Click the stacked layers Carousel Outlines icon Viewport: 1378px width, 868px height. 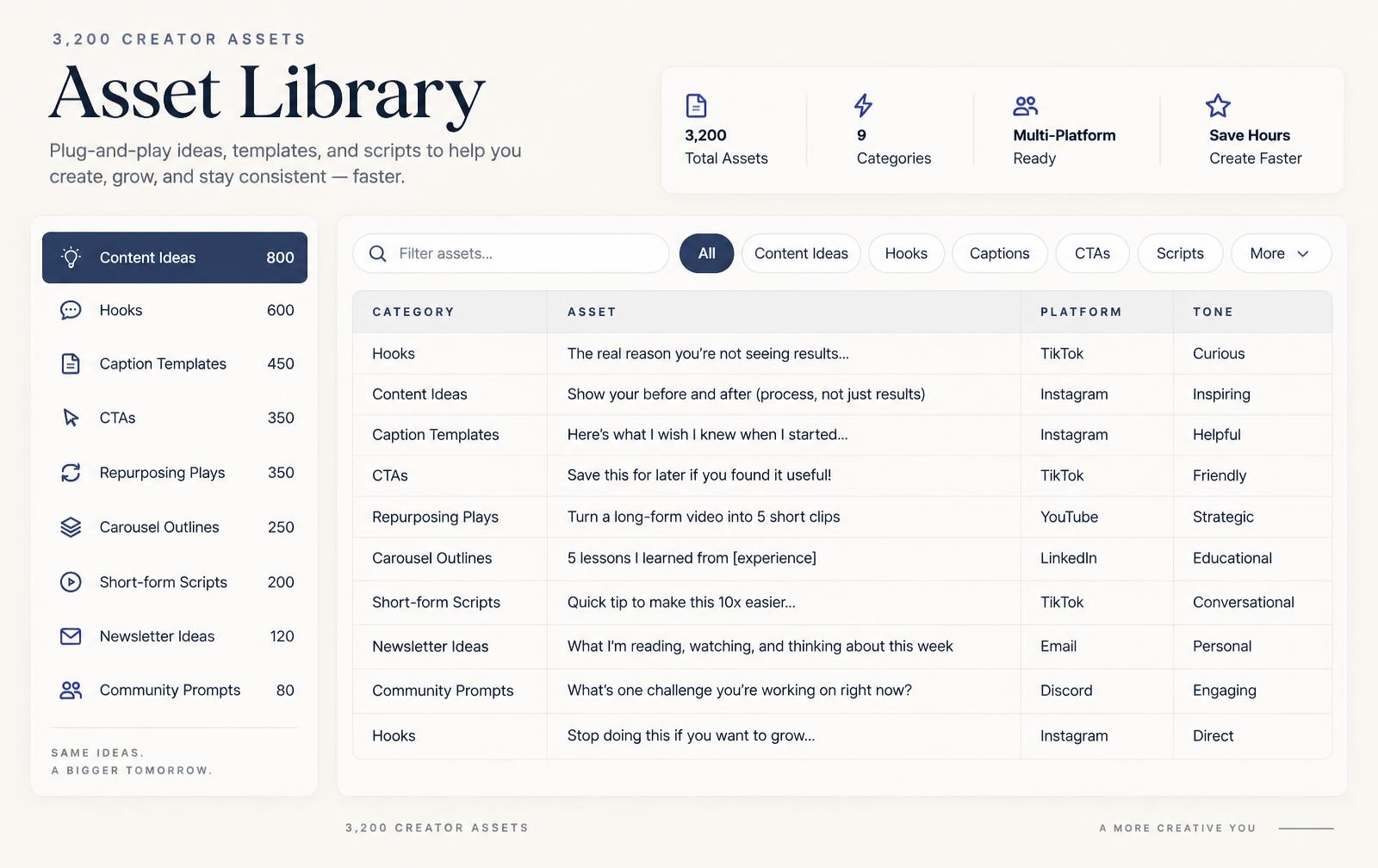(x=71, y=527)
